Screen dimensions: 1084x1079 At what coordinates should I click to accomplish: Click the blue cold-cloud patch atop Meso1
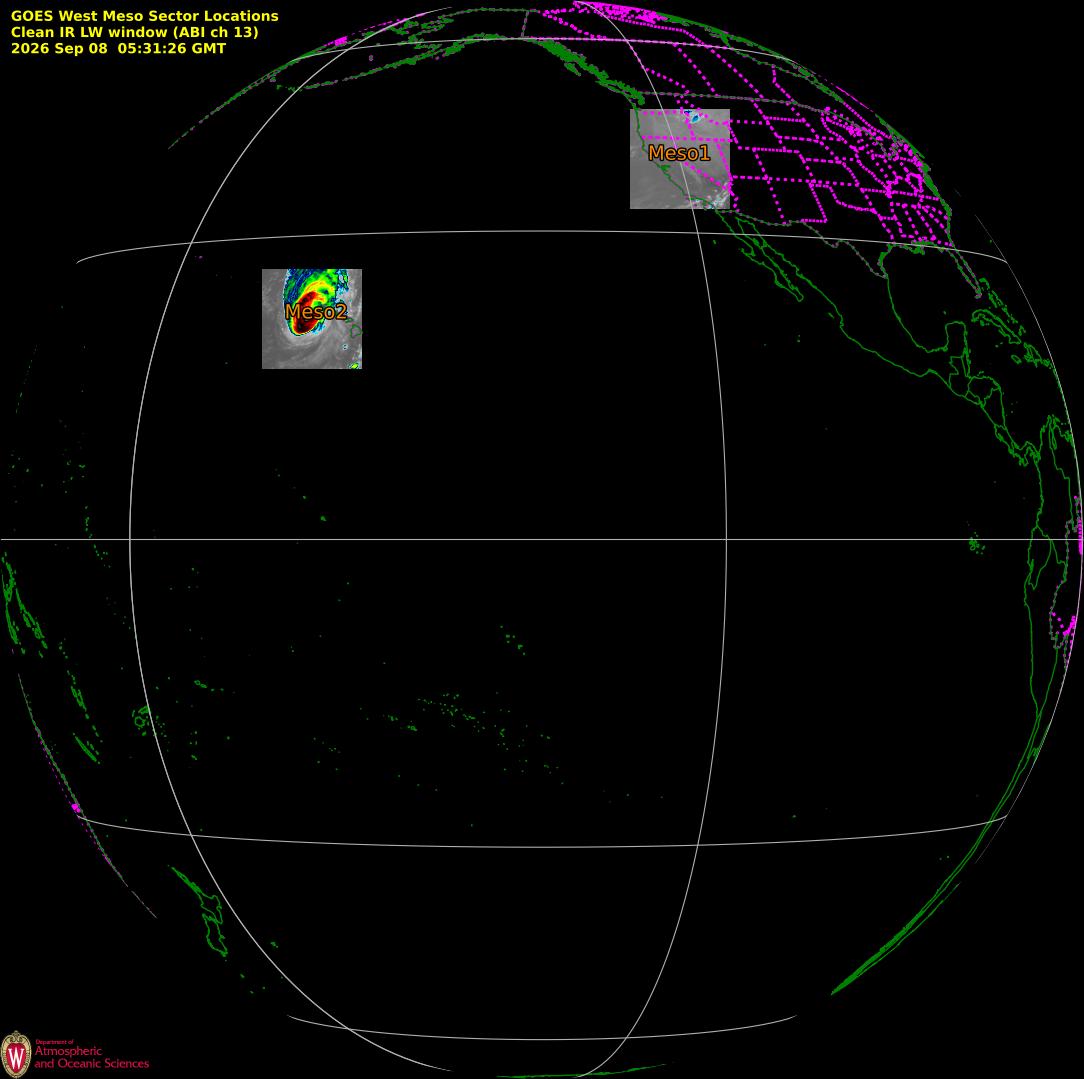[x=693, y=117]
